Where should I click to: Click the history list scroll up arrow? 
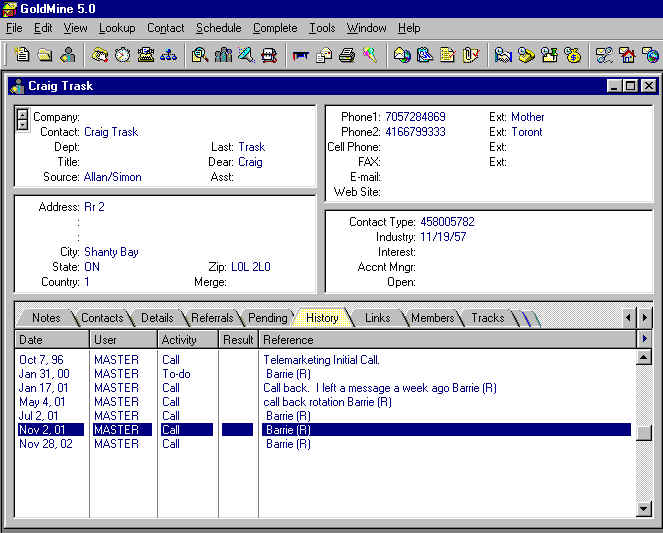click(644, 358)
